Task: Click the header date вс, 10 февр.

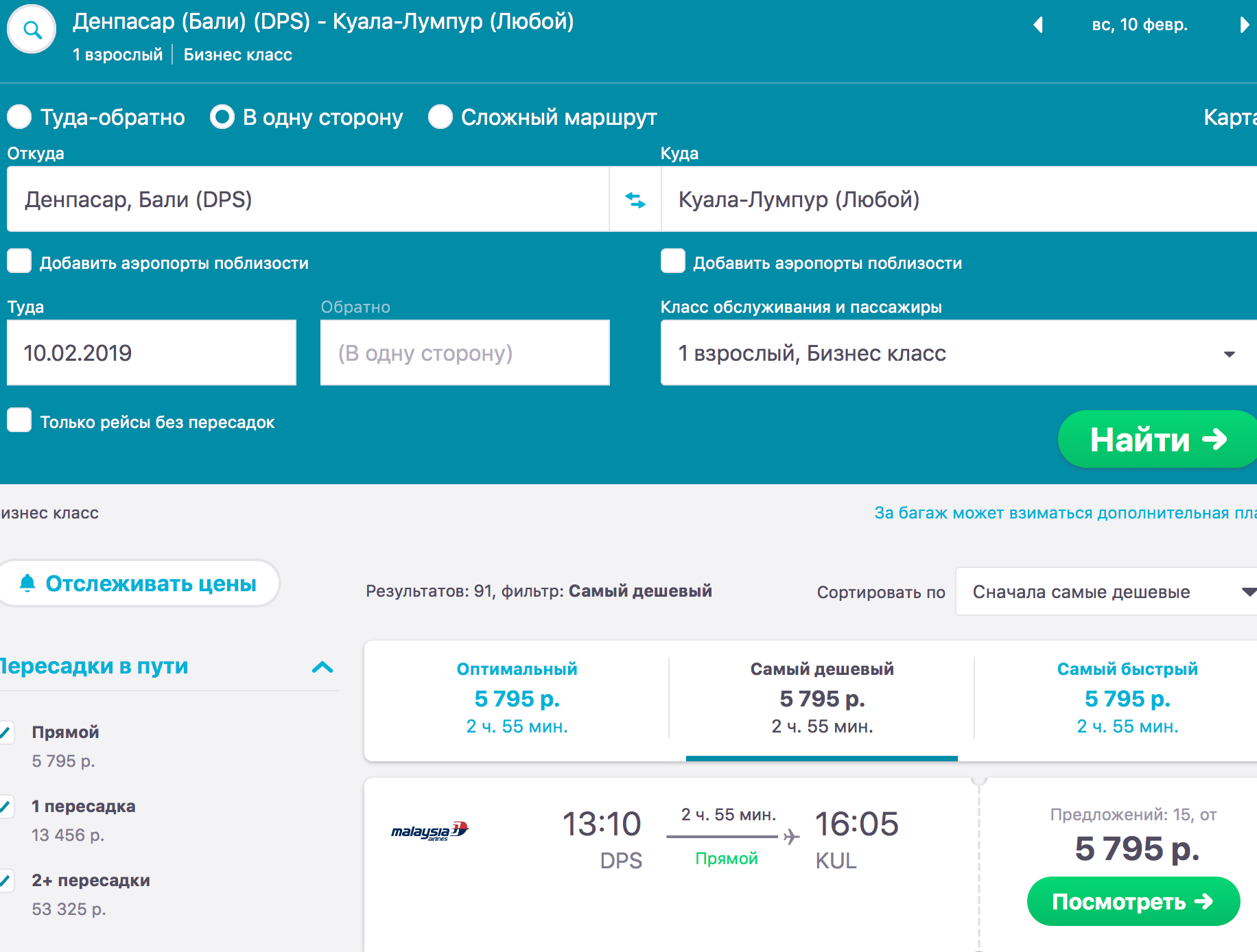Action: point(1140,25)
